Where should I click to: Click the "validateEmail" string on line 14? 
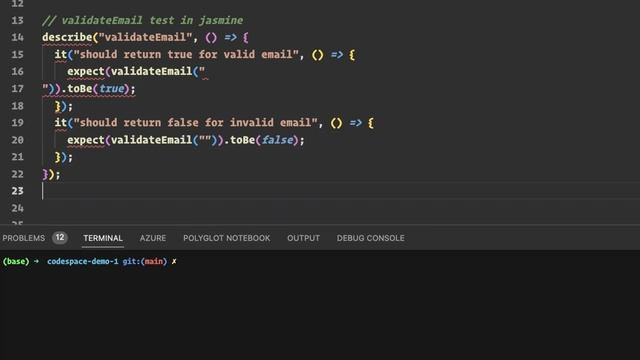[x=145, y=38]
